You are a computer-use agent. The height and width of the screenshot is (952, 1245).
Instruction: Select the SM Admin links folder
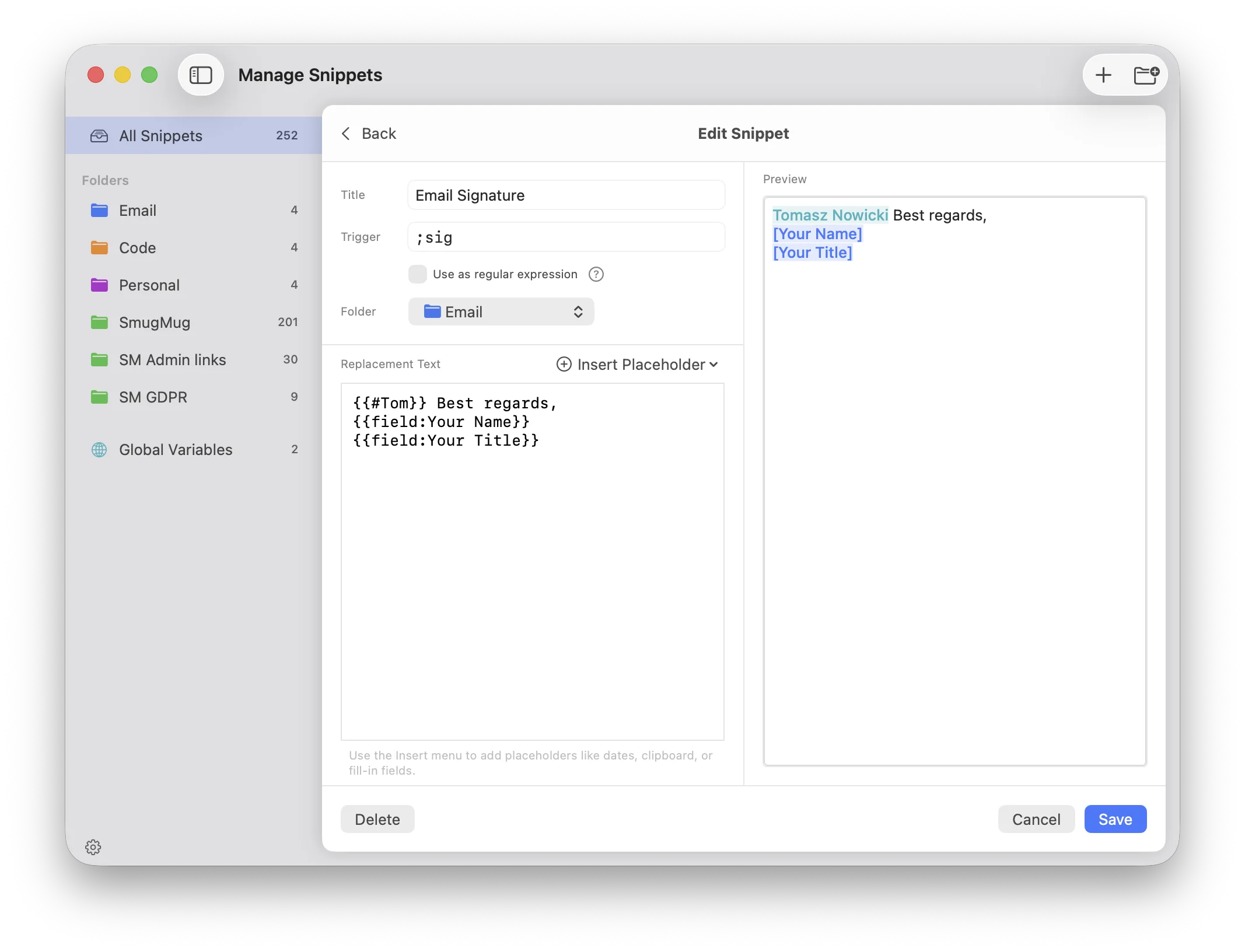tap(172, 360)
